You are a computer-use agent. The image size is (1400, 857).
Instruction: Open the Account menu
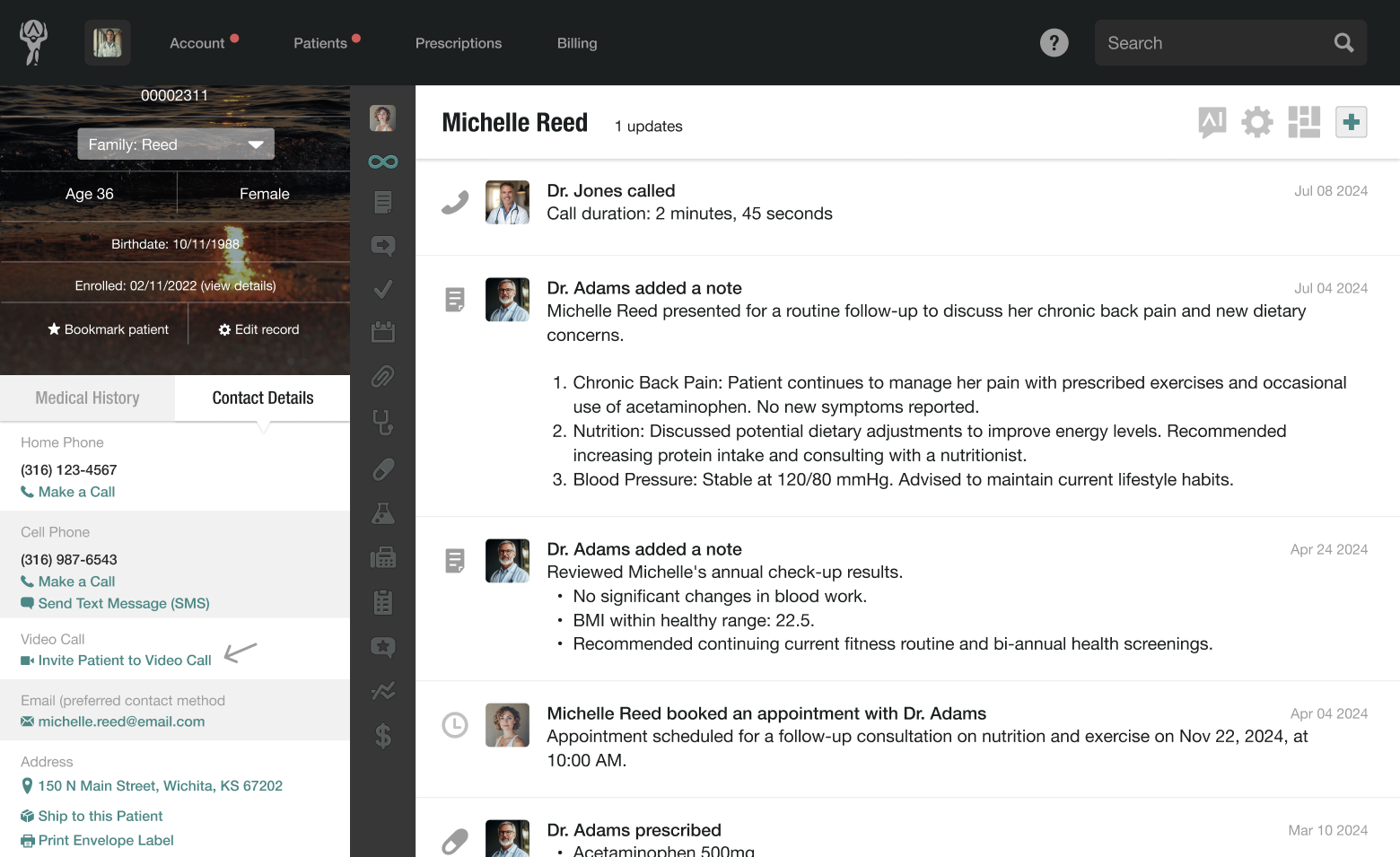pos(197,43)
